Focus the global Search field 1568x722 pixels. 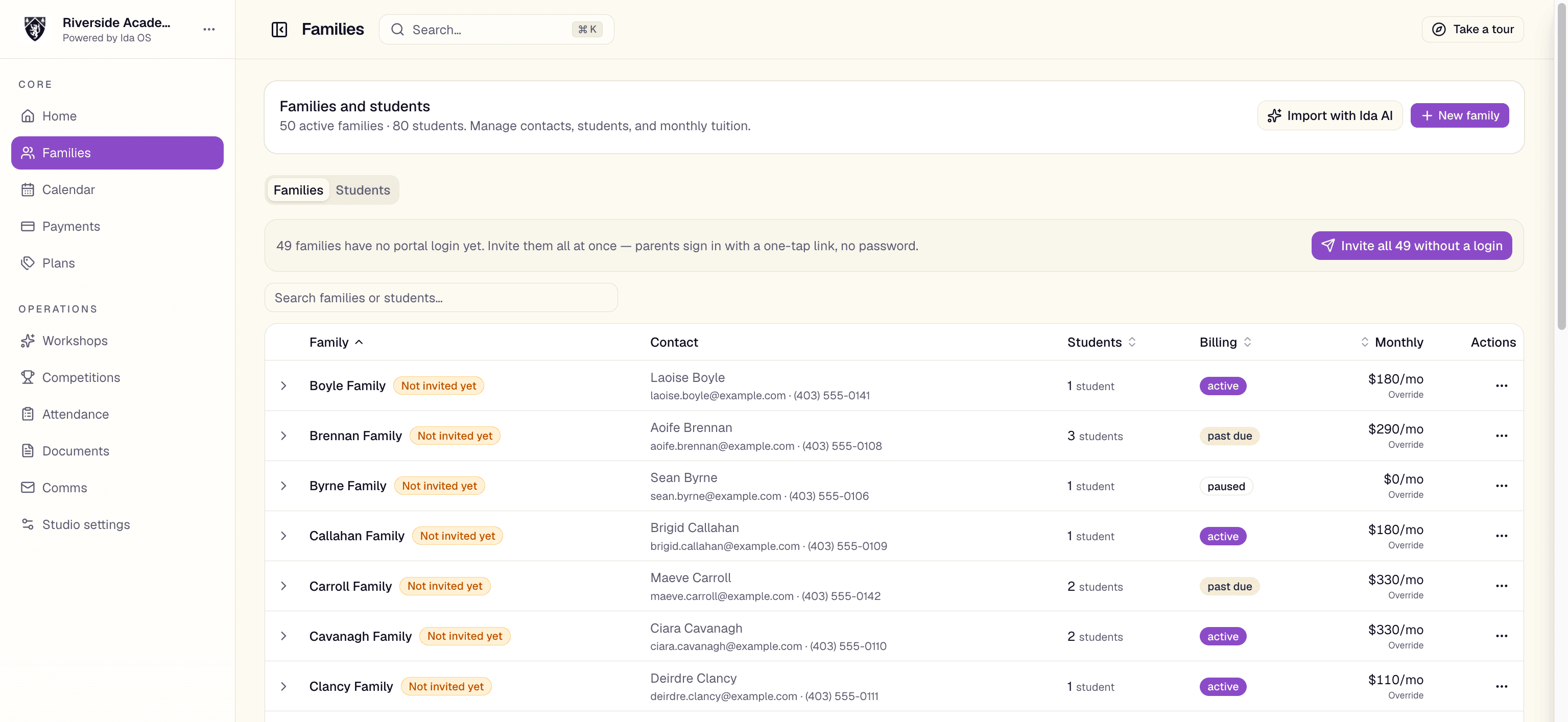[x=496, y=29]
